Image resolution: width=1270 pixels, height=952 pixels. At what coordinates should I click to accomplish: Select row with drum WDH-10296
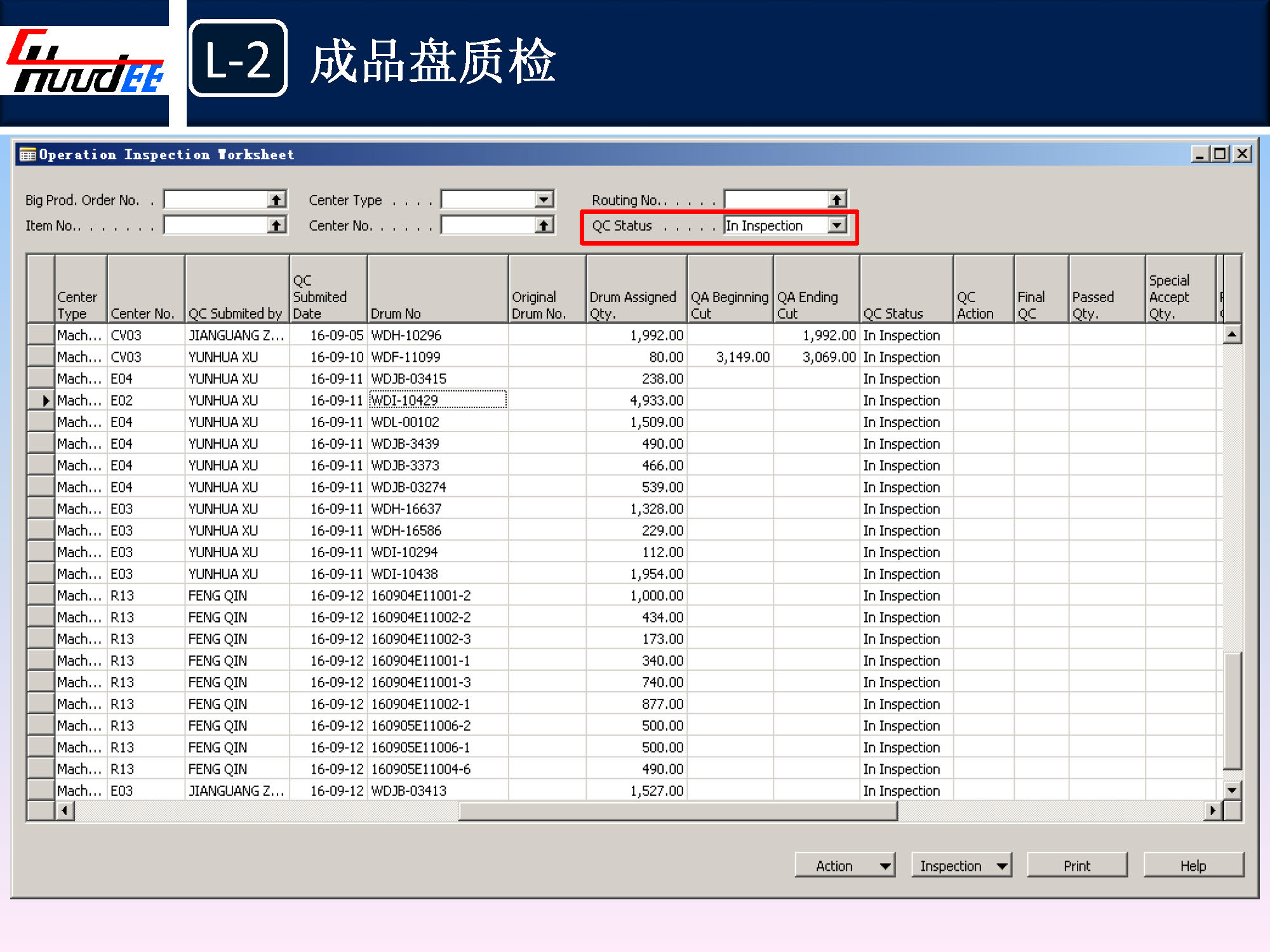41,335
